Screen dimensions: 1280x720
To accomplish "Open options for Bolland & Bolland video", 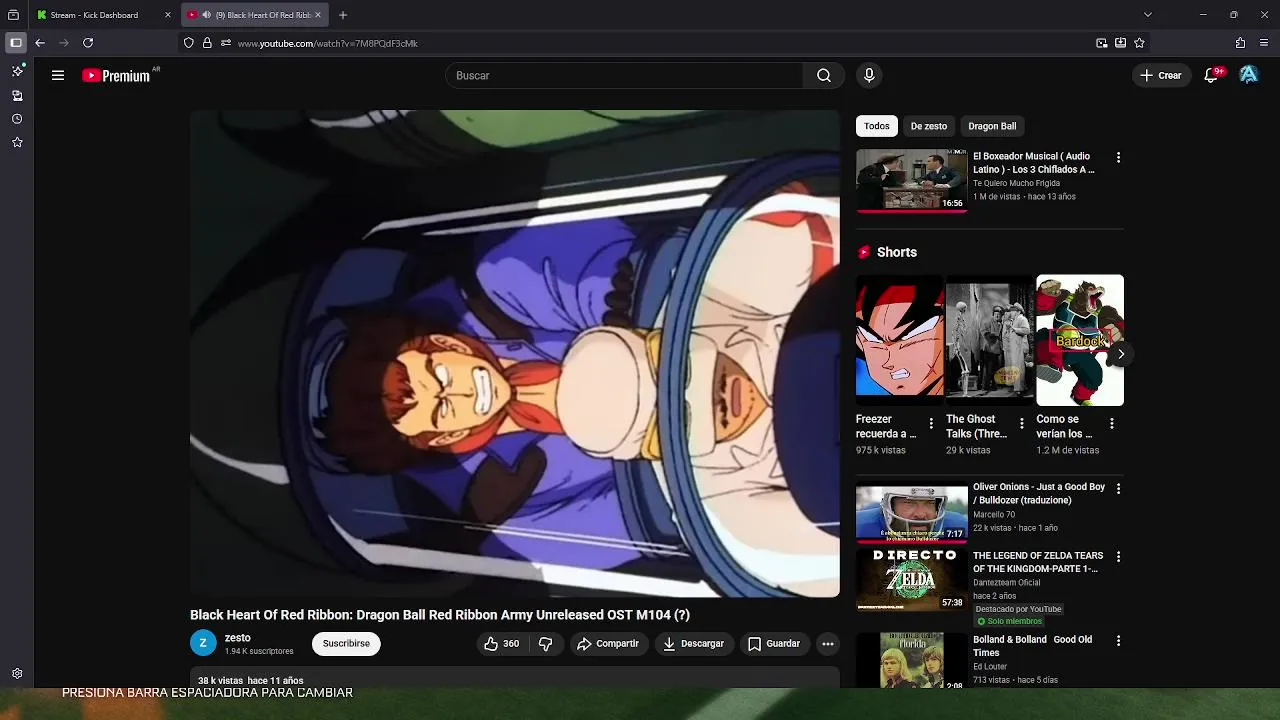I will tap(1118, 641).
